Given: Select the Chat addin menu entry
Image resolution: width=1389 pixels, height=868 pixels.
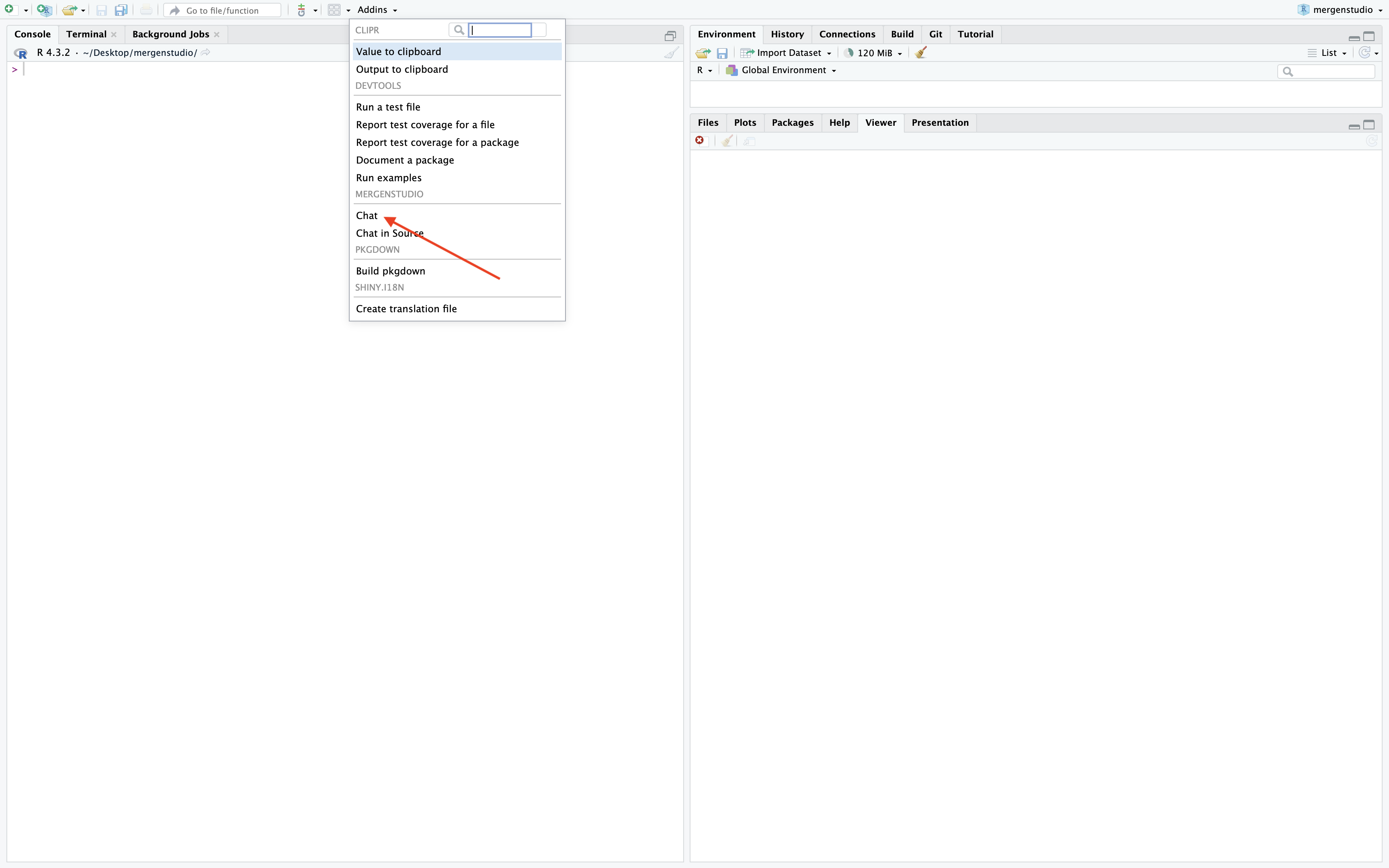Looking at the screenshot, I should (367, 215).
